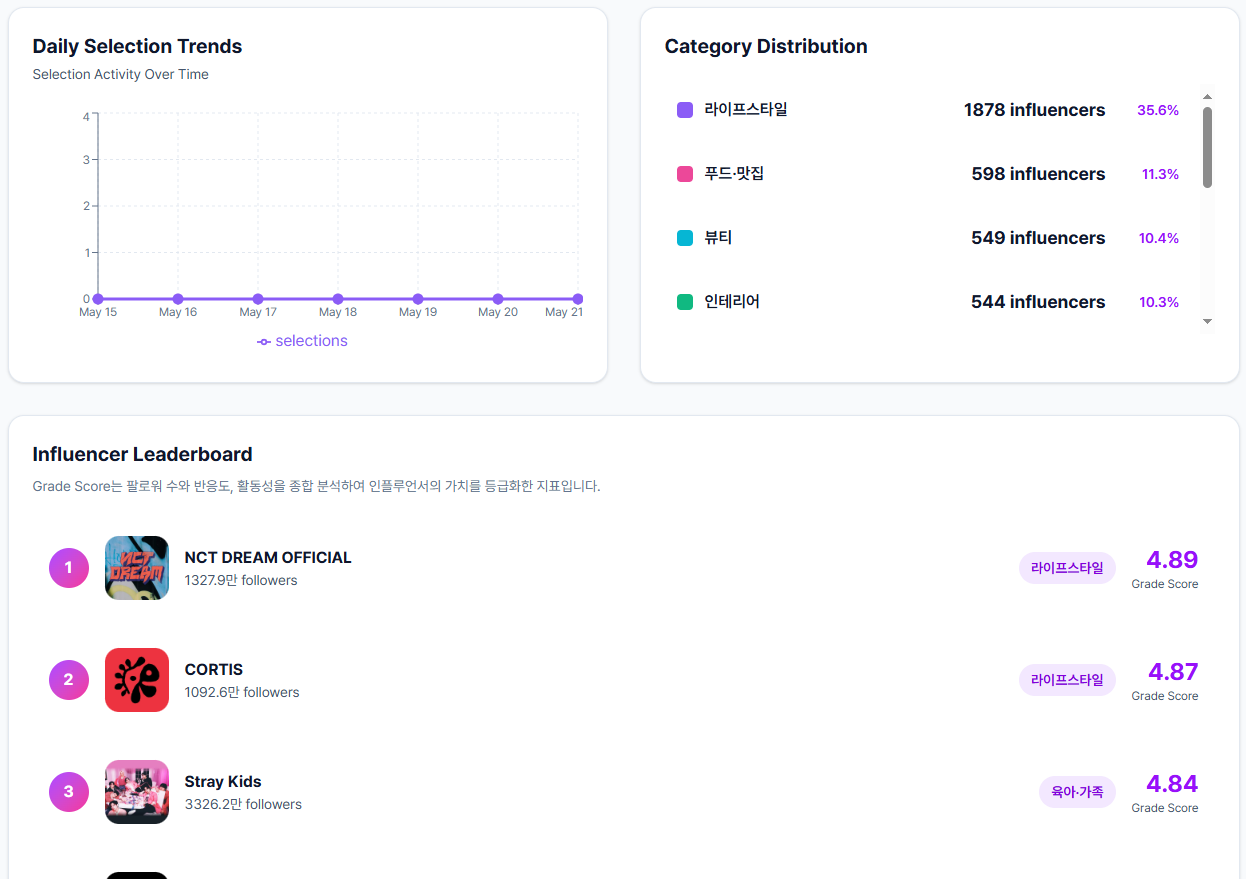
Task: Click the 10.3% percentage
Action: pyautogui.click(x=1159, y=302)
